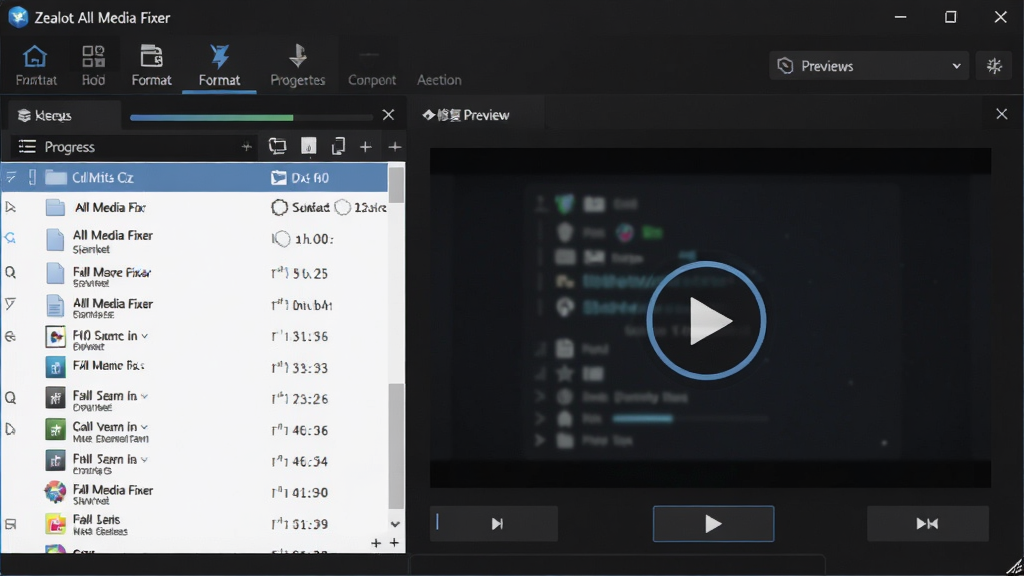Viewport: 1024px width, 576px height.
Task: Open settings gear beside the Previews dropdown
Action: tap(994, 66)
